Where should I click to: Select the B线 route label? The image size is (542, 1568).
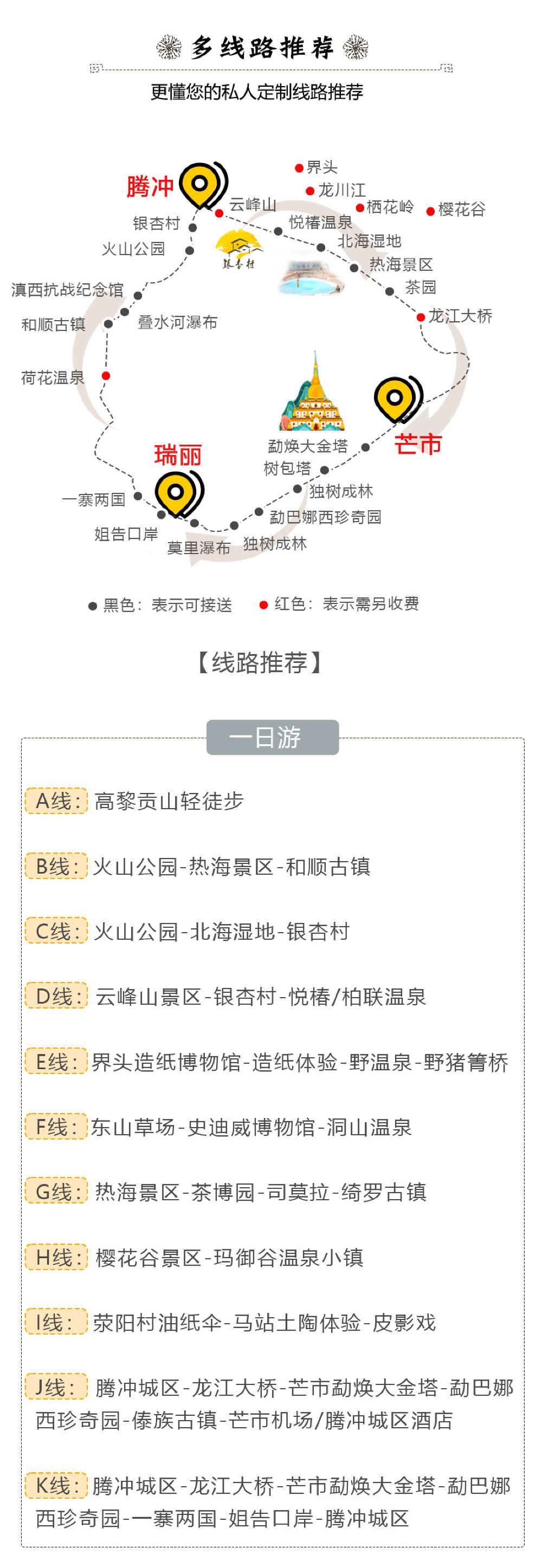click(56, 866)
